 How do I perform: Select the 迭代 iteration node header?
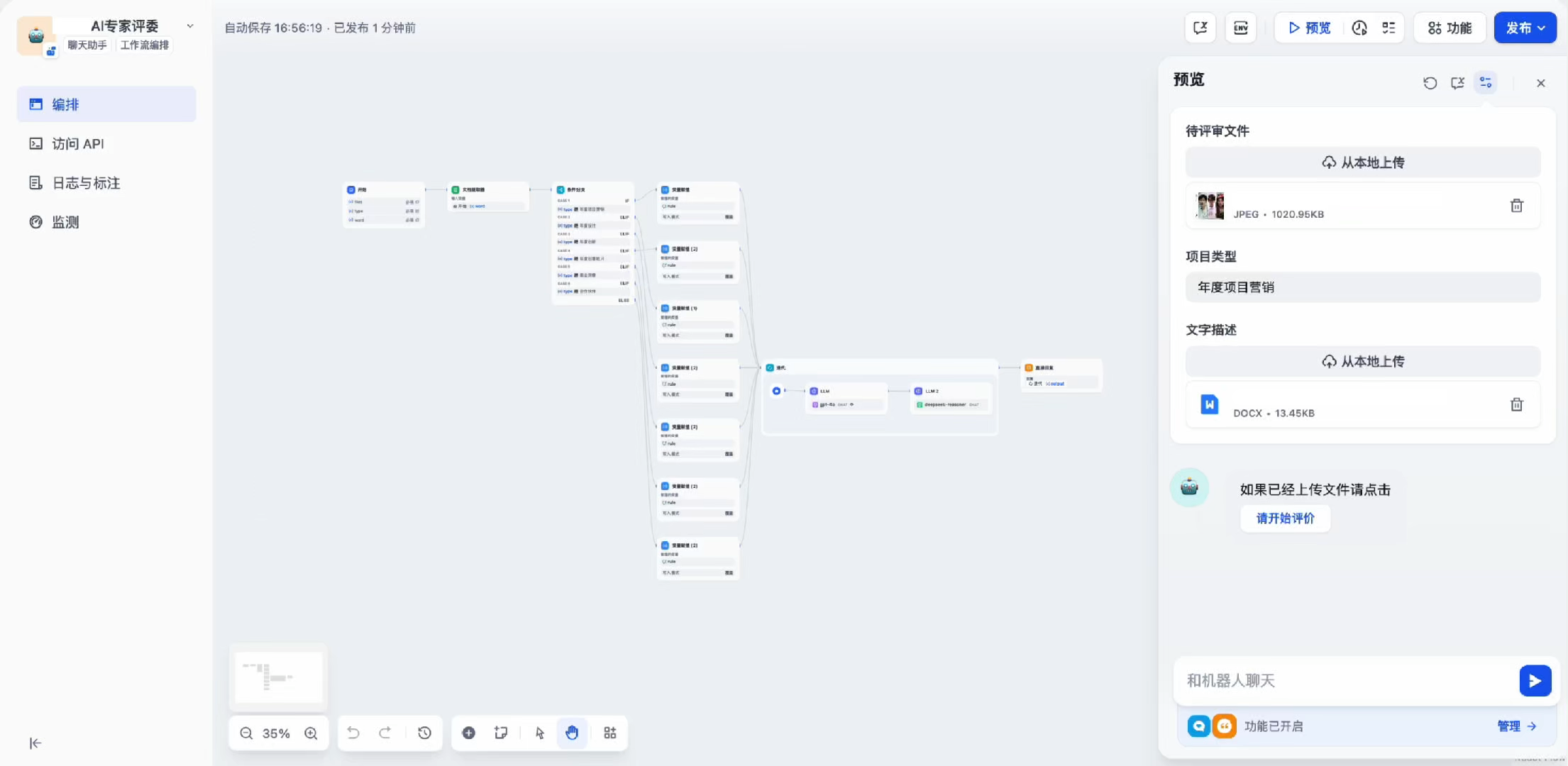pos(880,367)
